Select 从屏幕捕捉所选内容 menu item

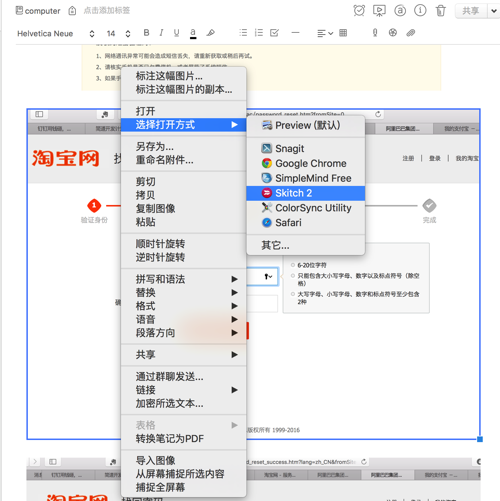click(184, 474)
